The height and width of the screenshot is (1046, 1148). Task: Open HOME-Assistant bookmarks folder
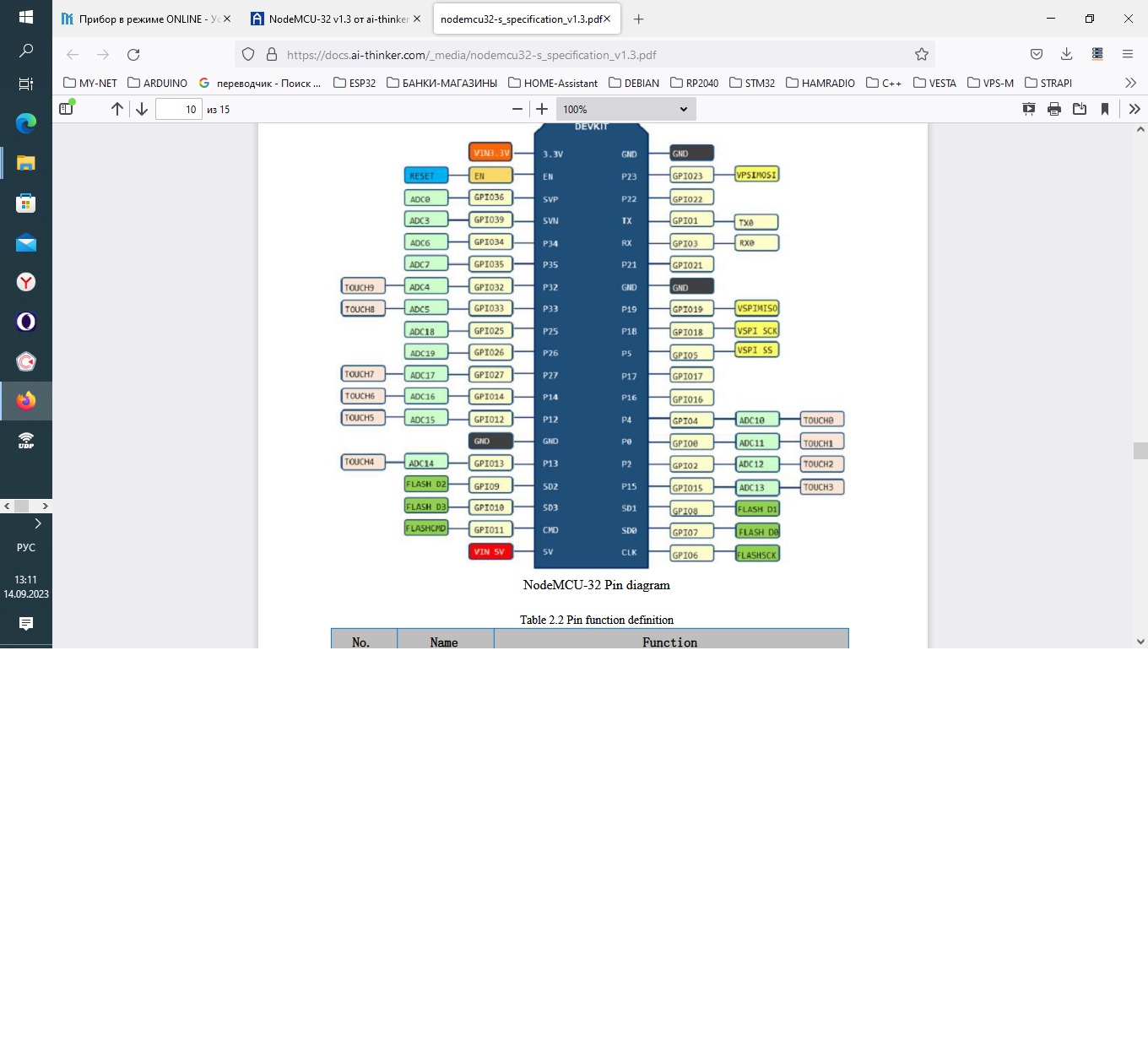(553, 83)
